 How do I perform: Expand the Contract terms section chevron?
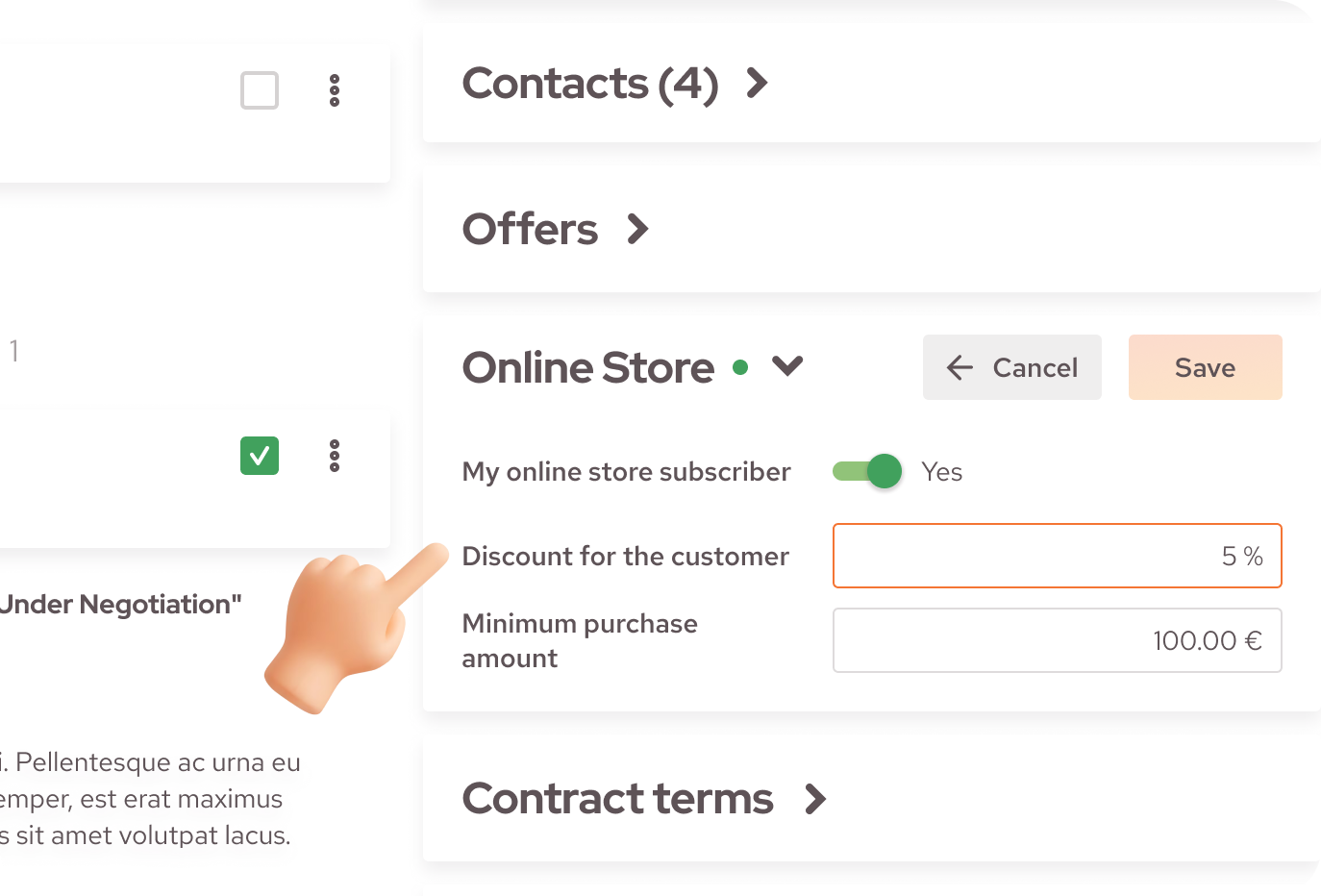pyautogui.click(x=815, y=799)
